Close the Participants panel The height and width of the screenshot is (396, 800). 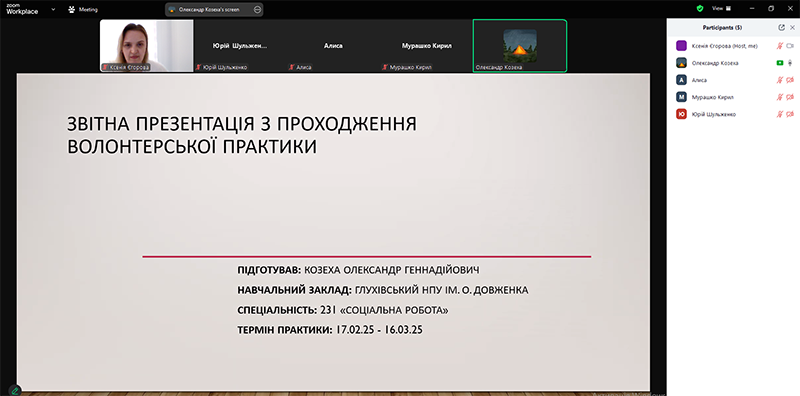[792, 28]
